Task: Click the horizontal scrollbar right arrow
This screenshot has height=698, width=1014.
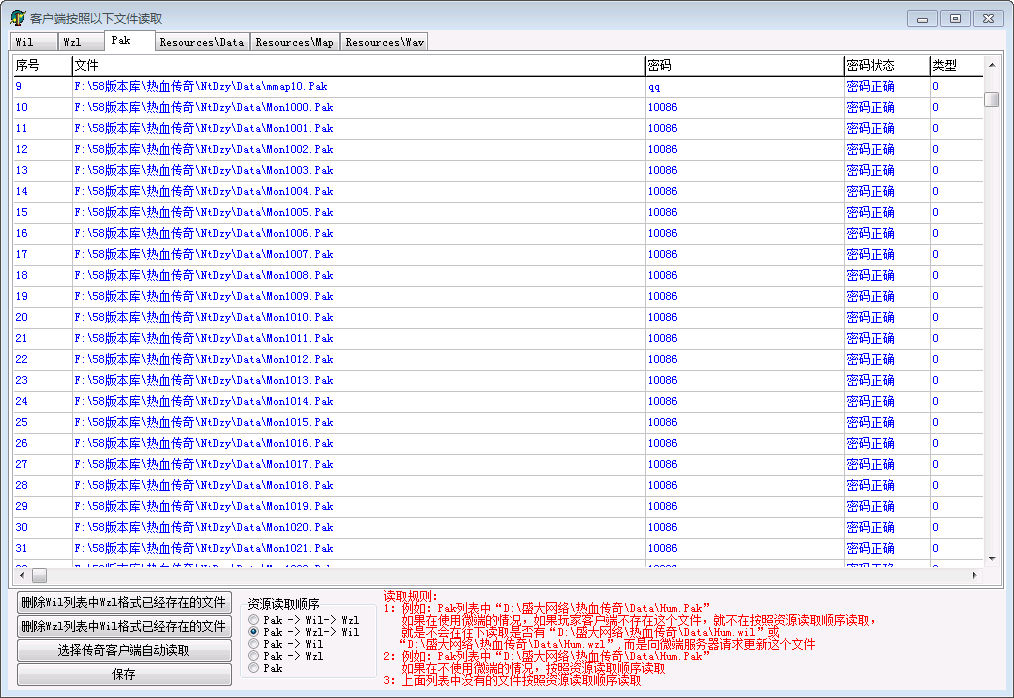Action: coord(975,576)
